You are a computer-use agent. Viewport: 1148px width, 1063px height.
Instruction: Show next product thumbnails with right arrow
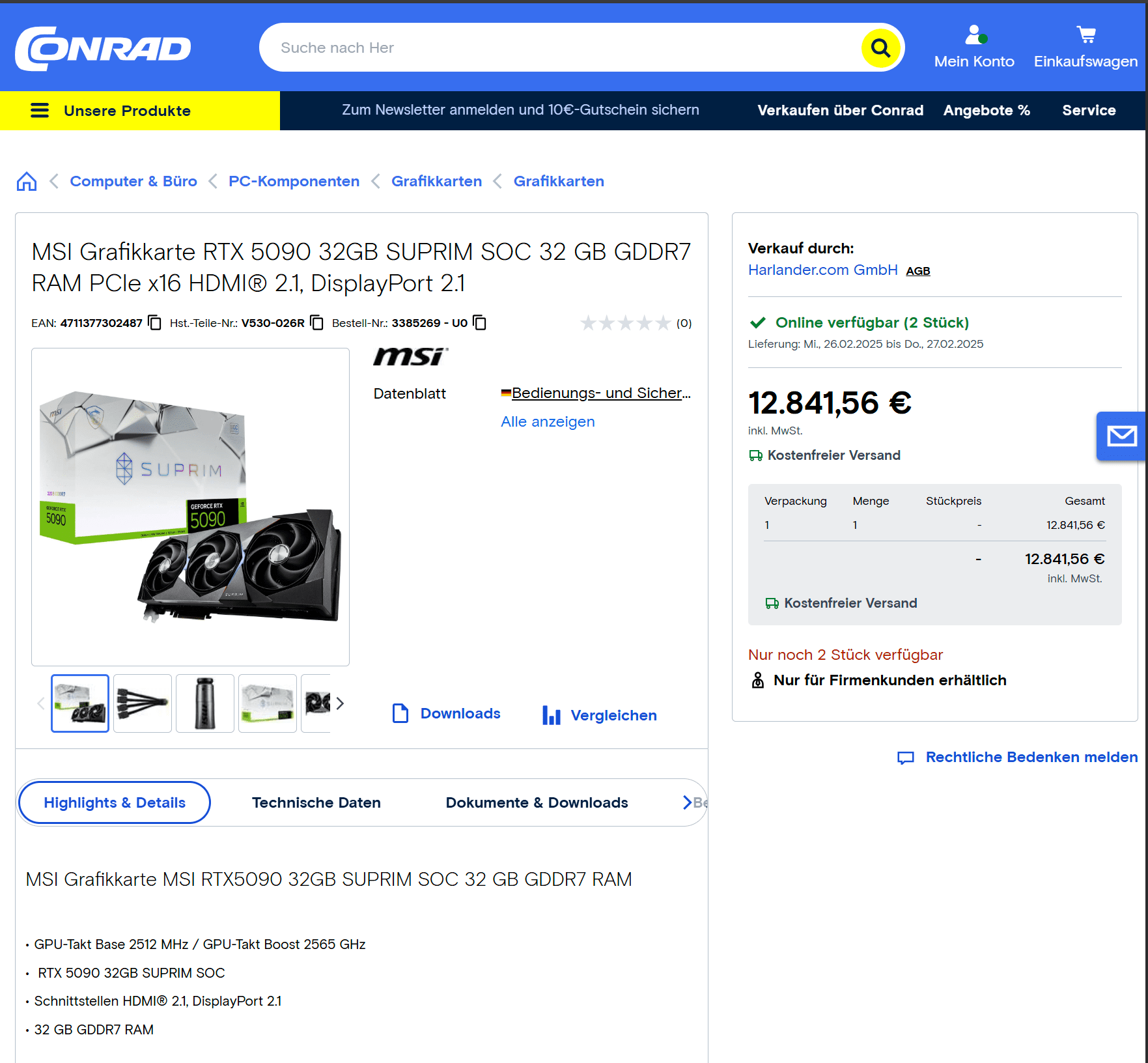340,703
